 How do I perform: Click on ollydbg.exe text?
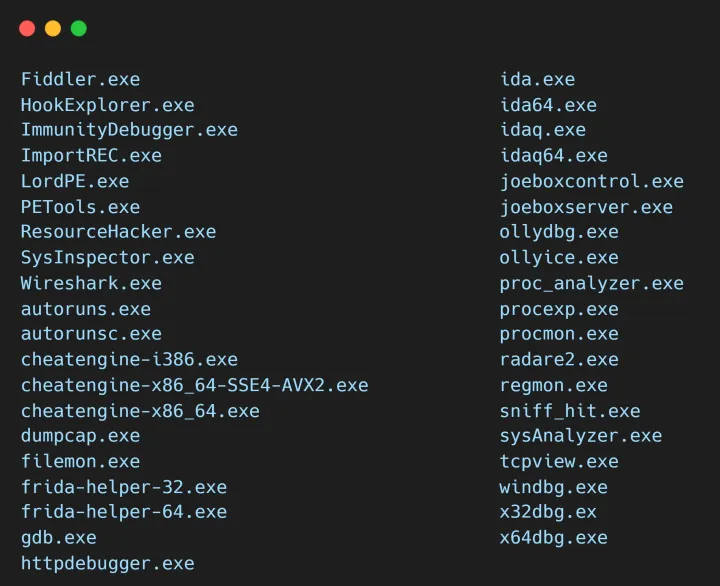[x=559, y=232]
